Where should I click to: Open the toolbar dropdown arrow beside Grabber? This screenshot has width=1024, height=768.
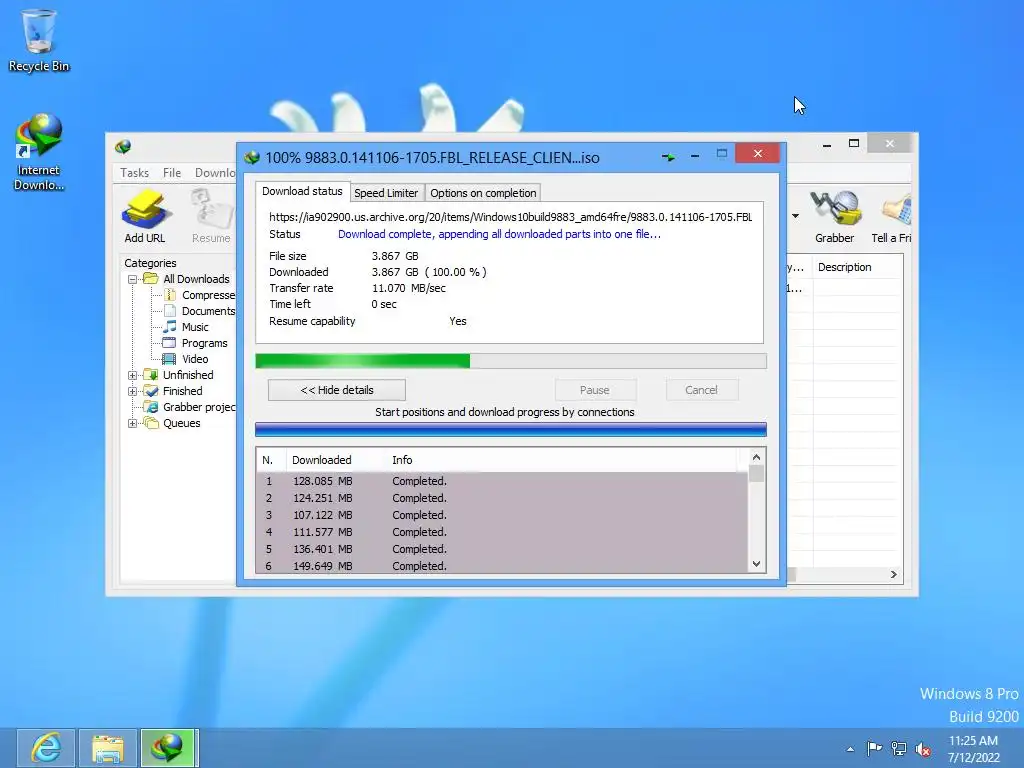(x=795, y=216)
